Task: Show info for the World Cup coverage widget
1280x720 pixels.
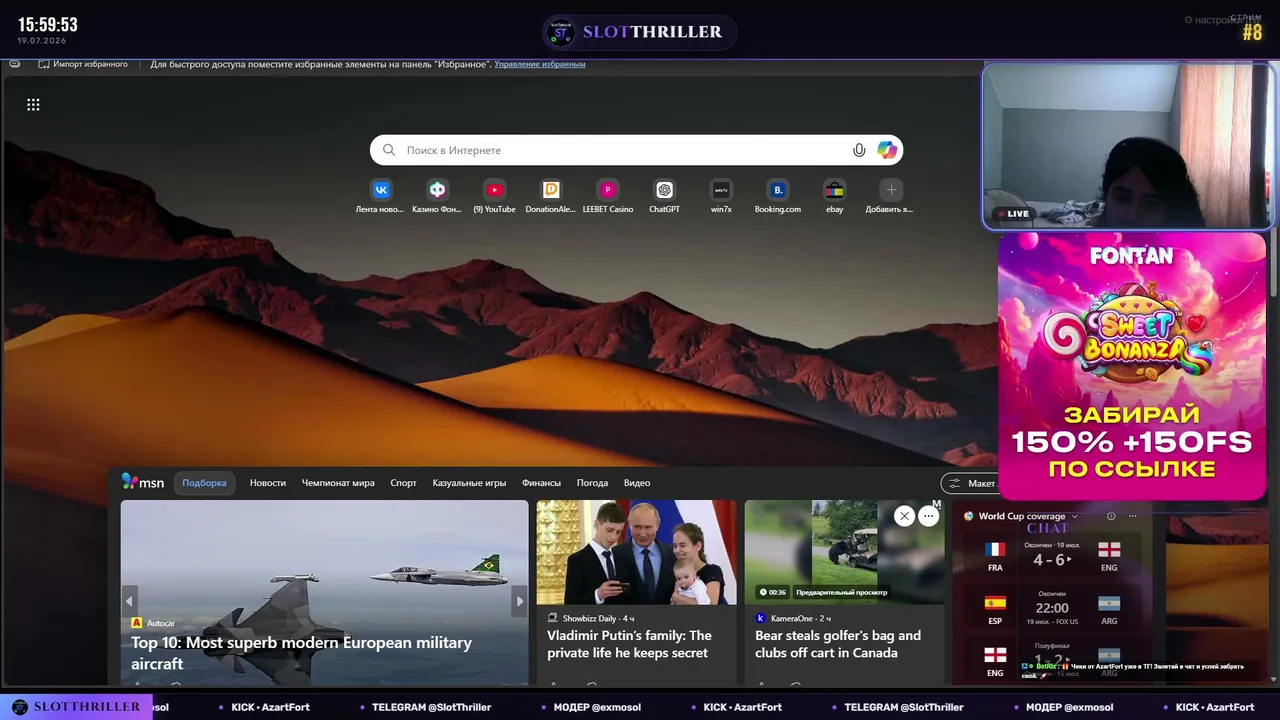Action: pyautogui.click(x=1111, y=516)
